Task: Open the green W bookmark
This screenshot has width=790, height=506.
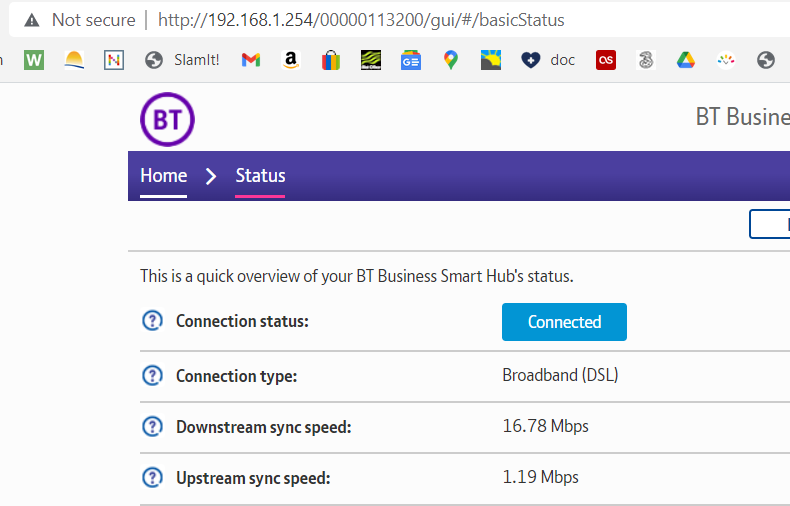Action: [x=34, y=60]
